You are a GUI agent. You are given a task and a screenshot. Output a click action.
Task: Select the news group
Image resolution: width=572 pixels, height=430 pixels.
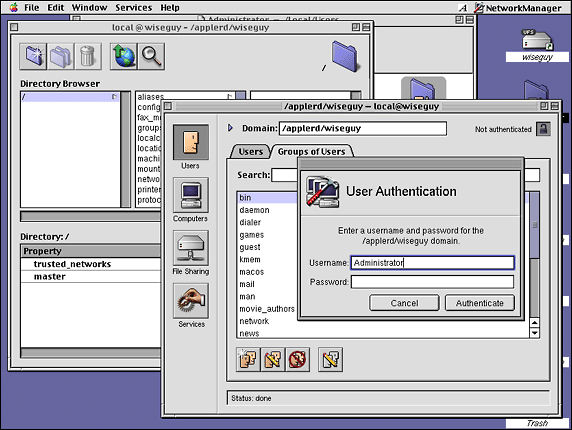point(267,333)
